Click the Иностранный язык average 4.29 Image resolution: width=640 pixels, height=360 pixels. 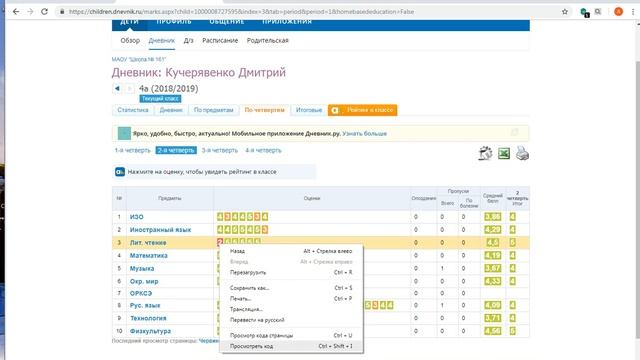tap(492, 229)
